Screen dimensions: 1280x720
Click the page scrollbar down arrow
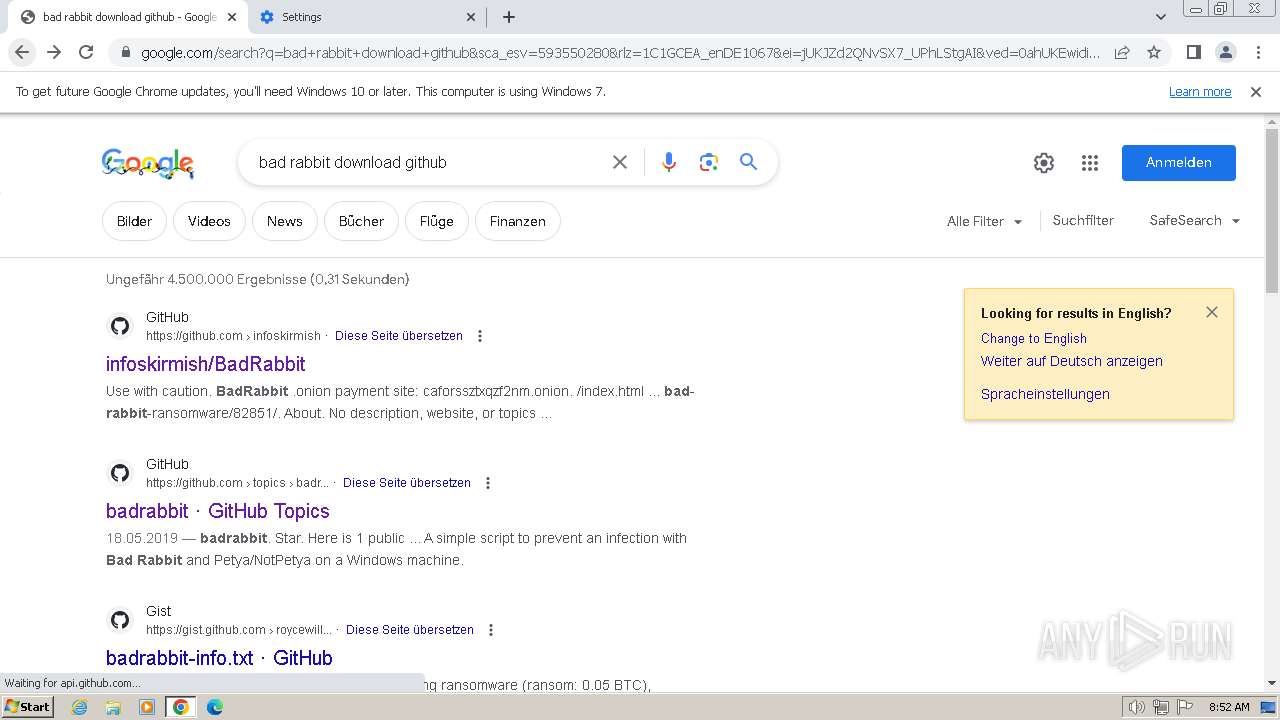tap(1272, 683)
